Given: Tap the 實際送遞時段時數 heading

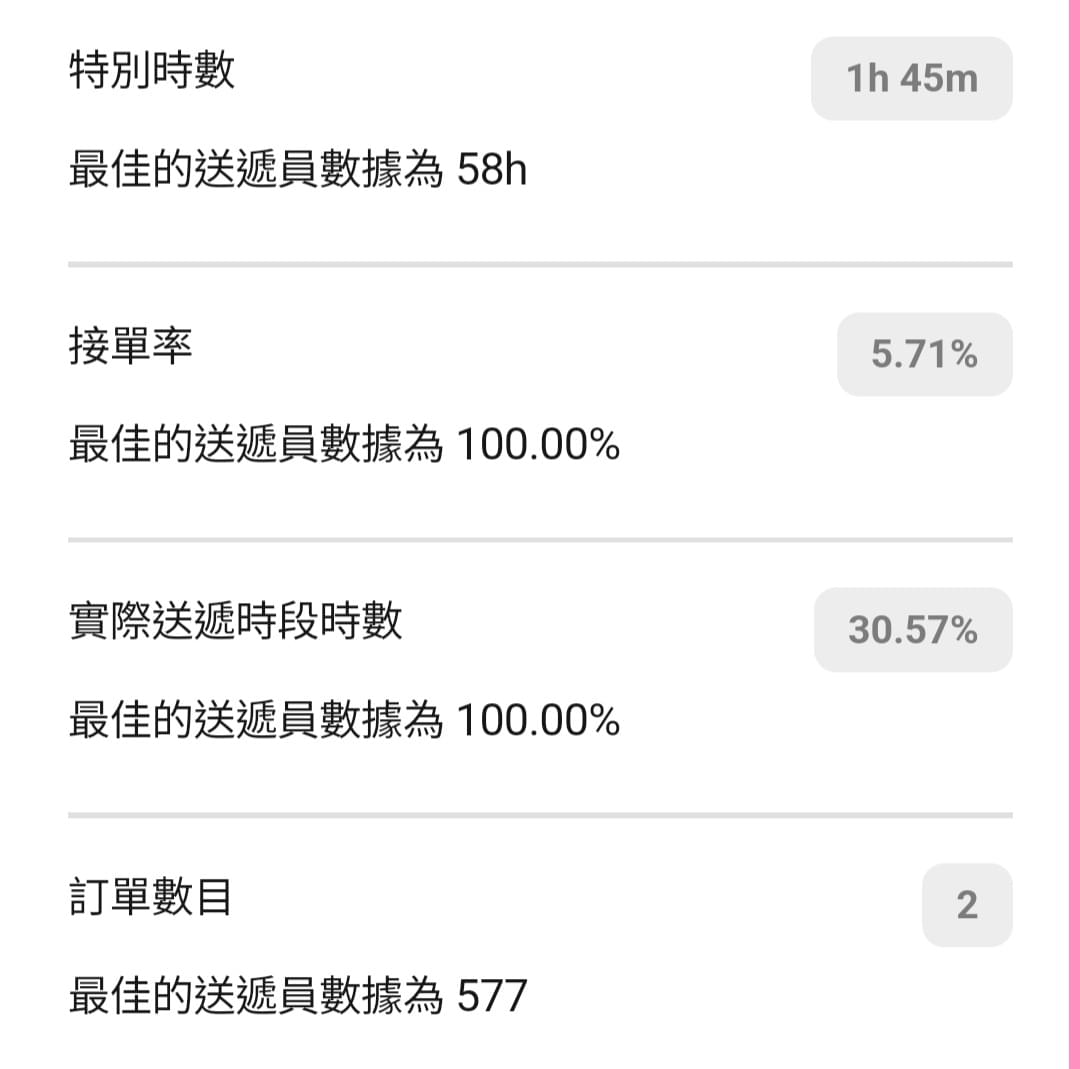Looking at the screenshot, I should [236, 621].
